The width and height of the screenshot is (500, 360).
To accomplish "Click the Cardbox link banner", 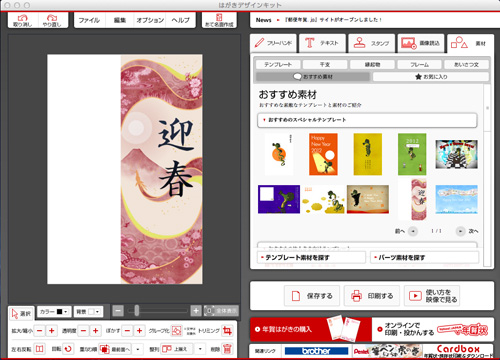I will pos(458,351).
